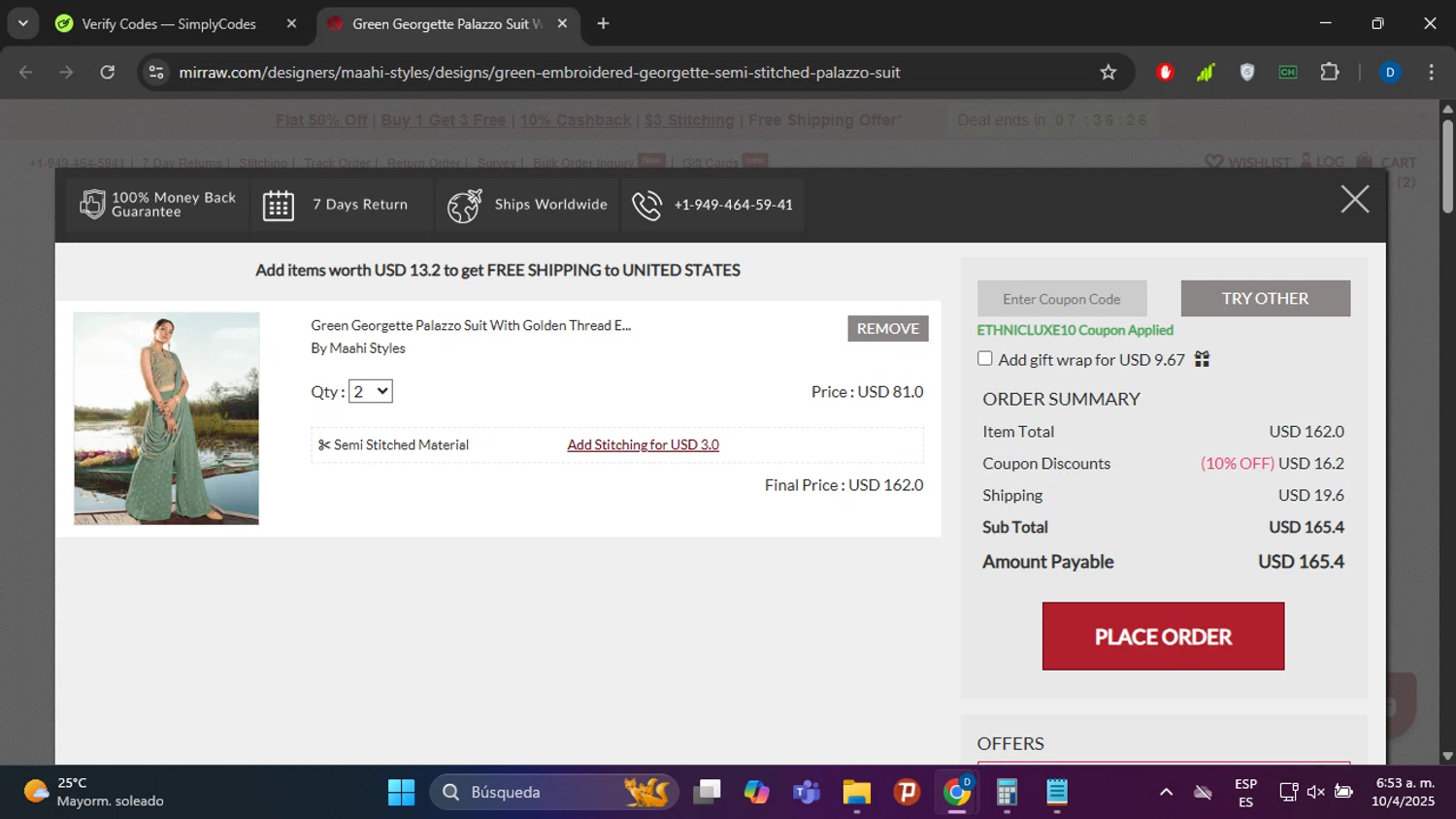Open Task View in the taskbar
1456x819 pixels.
click(707, 792)
